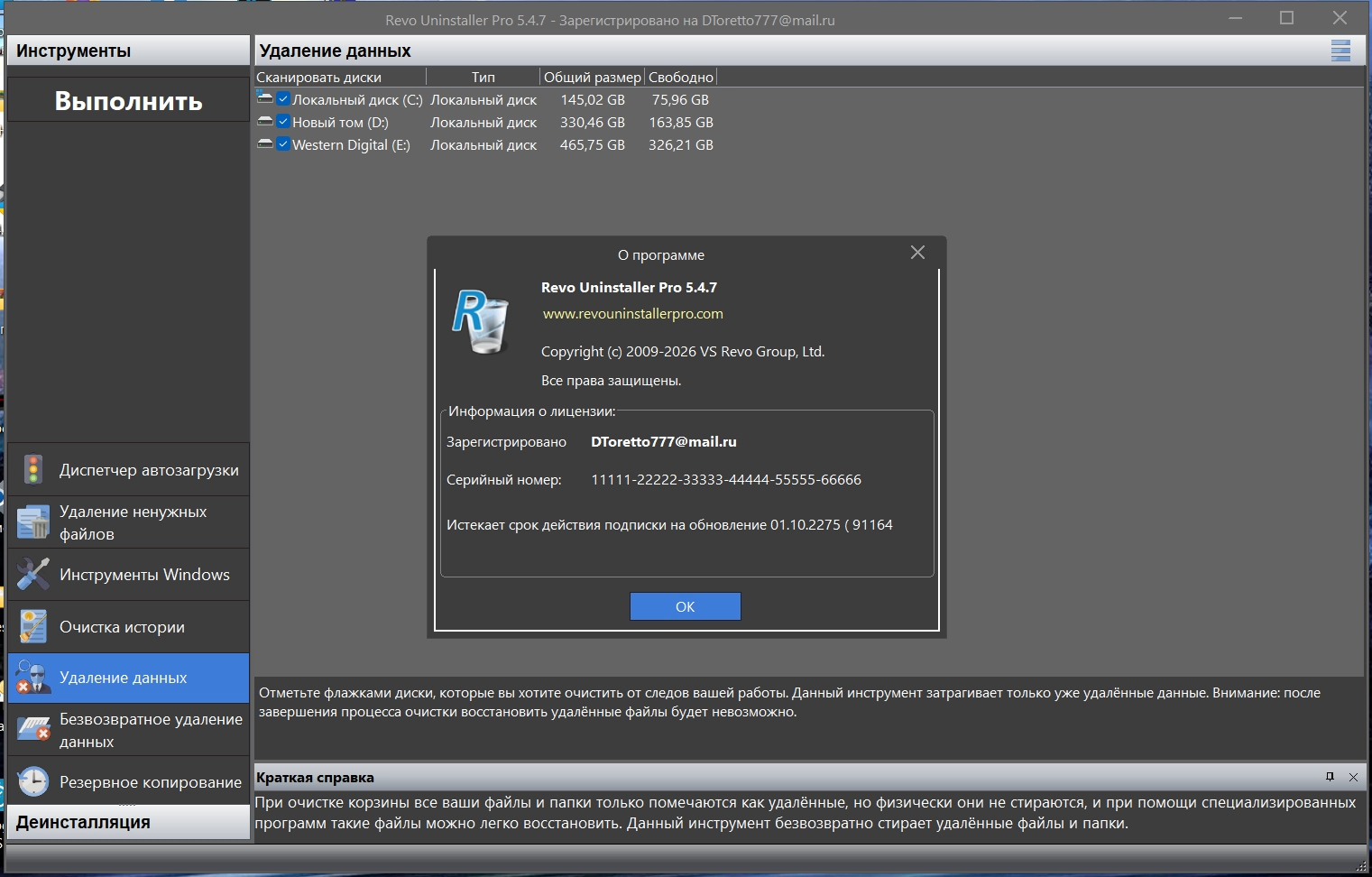Click the Удаление данных icon

point(33,678)
